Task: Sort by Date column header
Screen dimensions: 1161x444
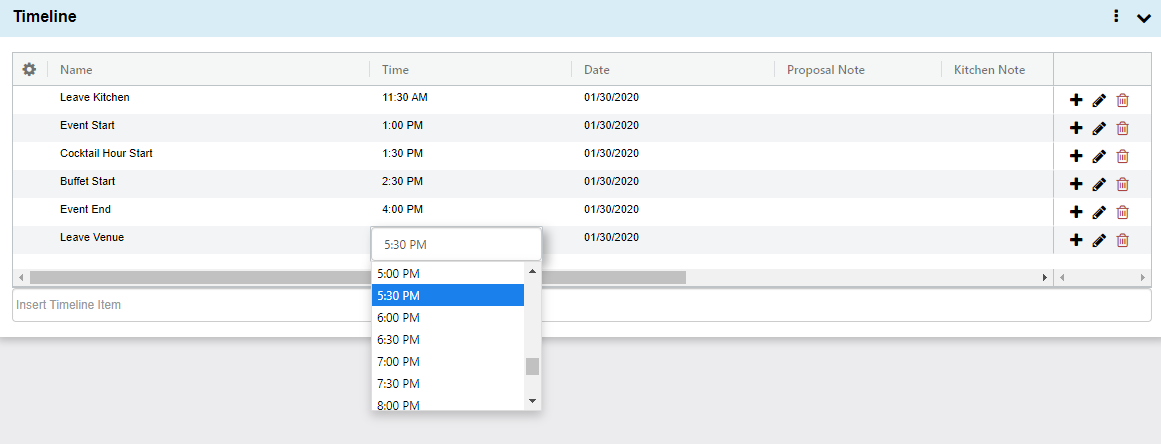Action: [x=597, y=70]
